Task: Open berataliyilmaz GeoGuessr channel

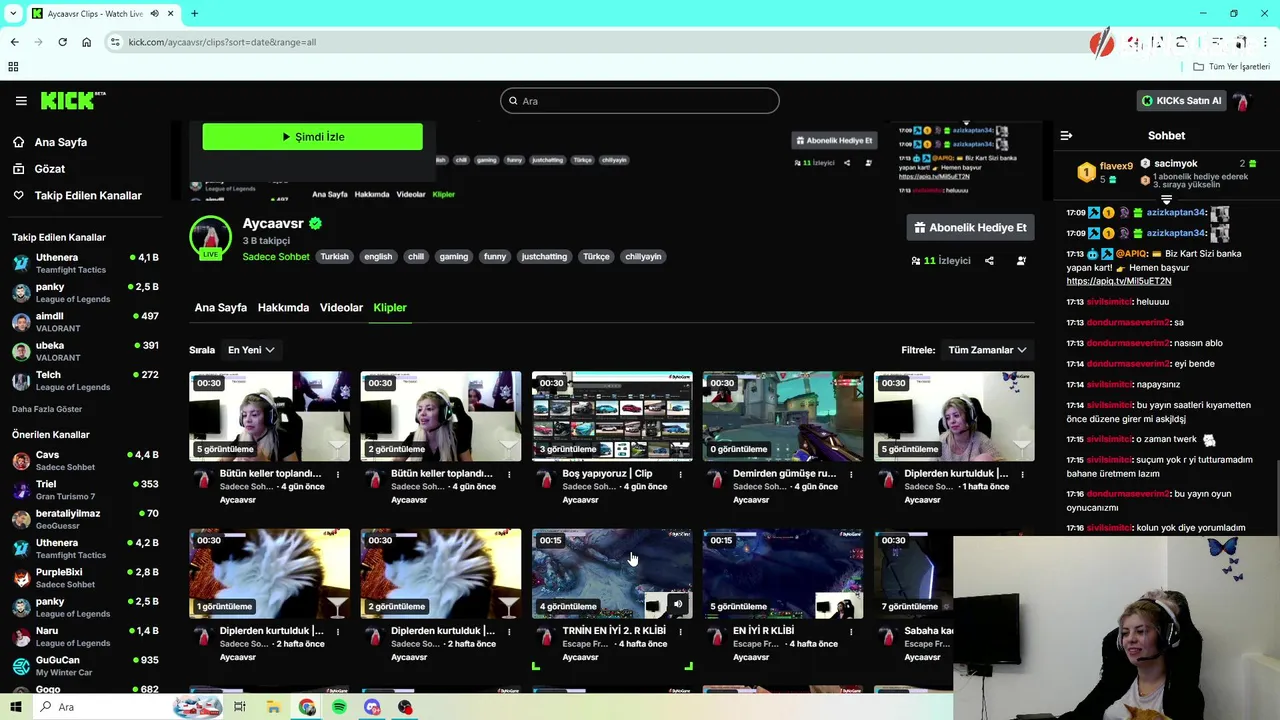Action: (x=86, y=519)
